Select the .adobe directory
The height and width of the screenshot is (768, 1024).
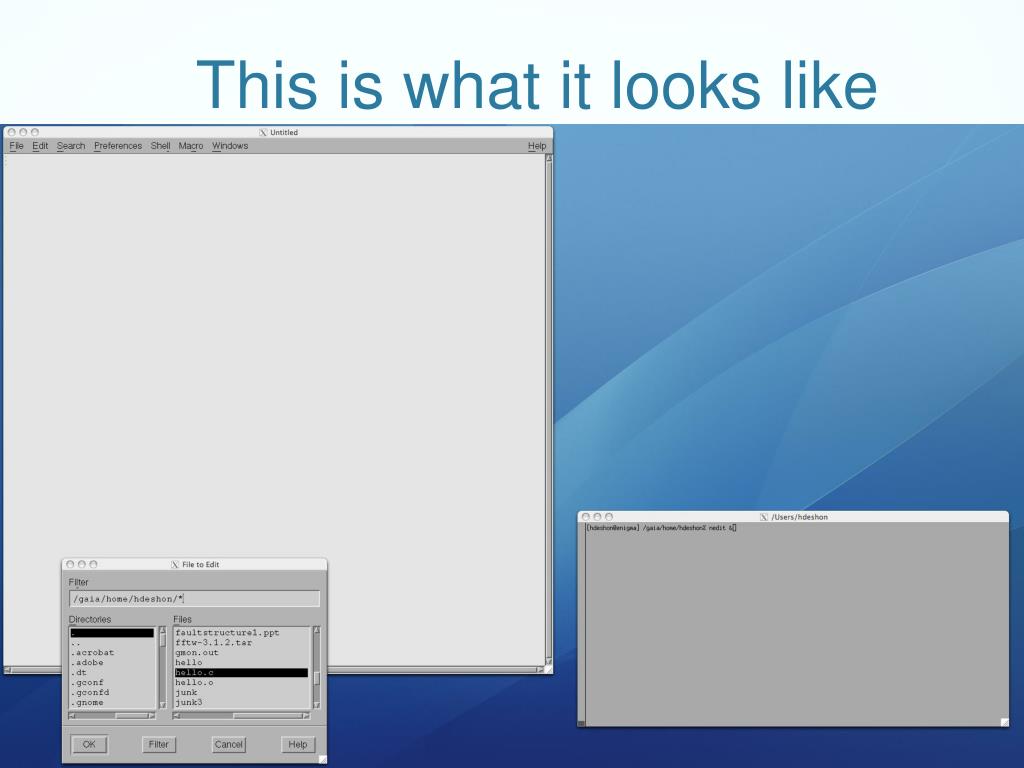click(x=112, y=662)
